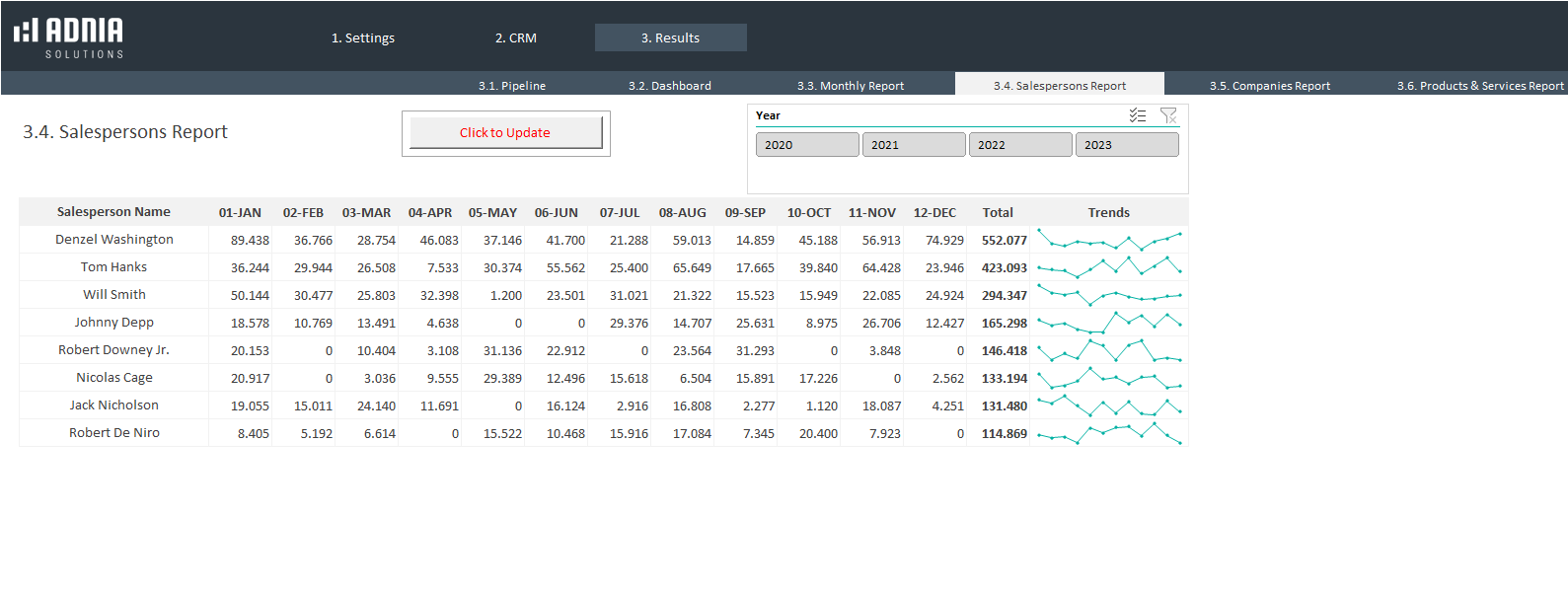Go to the 1. Settings section

pyautogui.click(x=363, y=38)
